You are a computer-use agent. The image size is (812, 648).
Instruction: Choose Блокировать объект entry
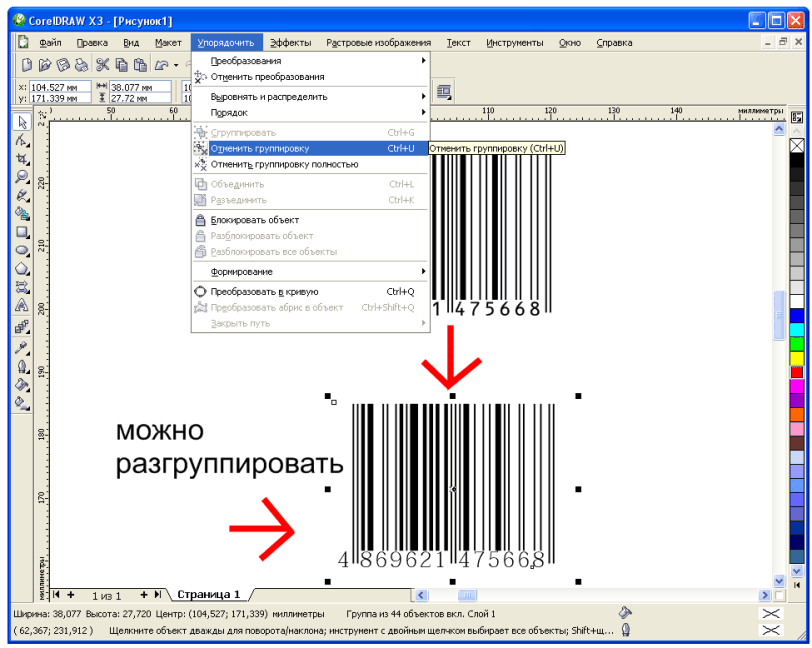[311, 220]
